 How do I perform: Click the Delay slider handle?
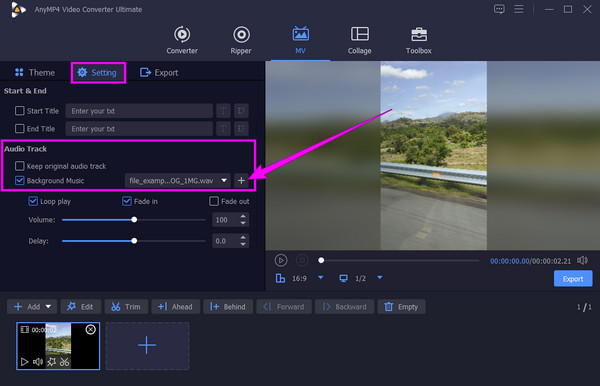[134, 241]
